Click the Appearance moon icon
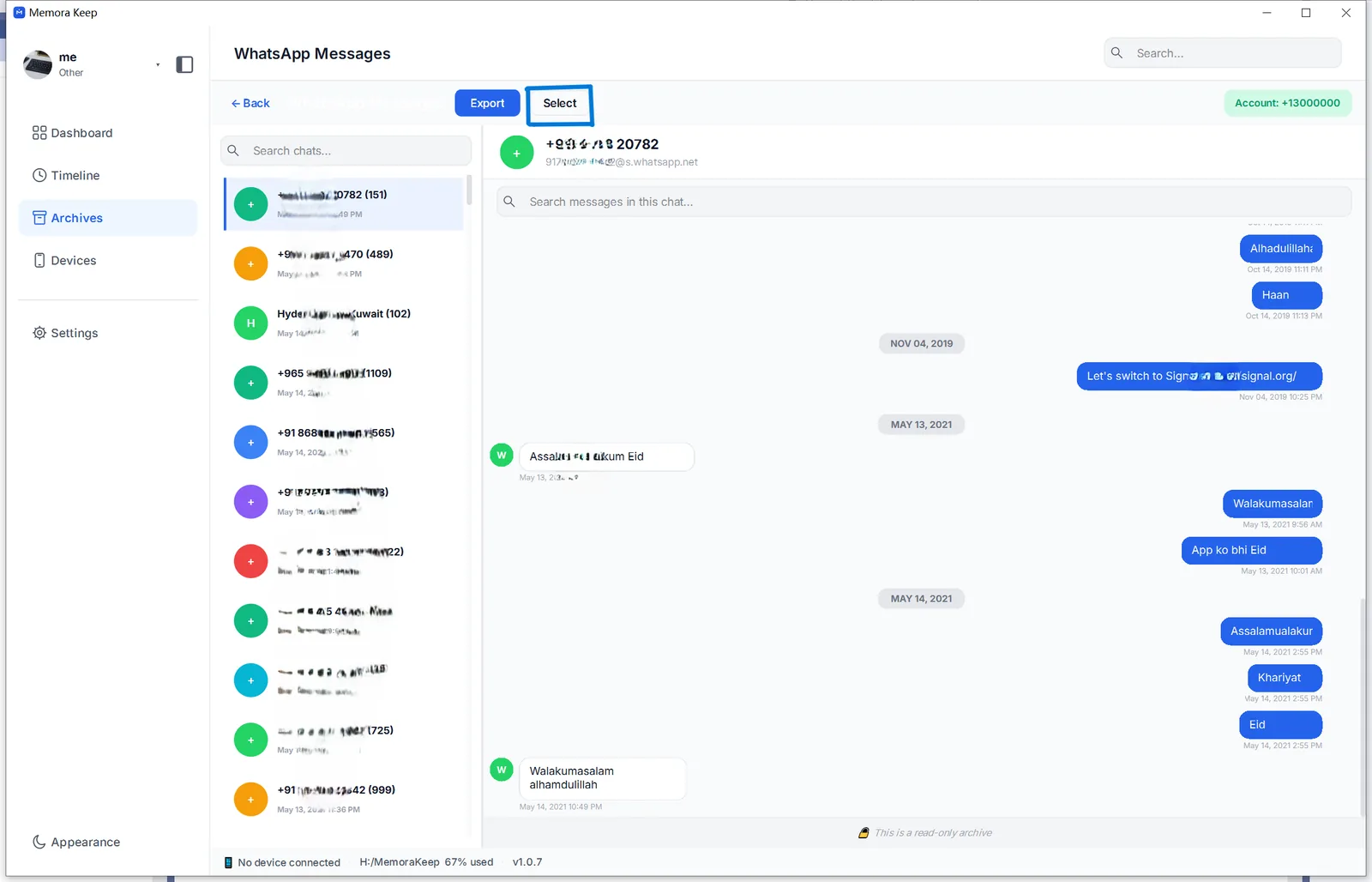Viewport: 1372px width, 882px height. [39, 842]
